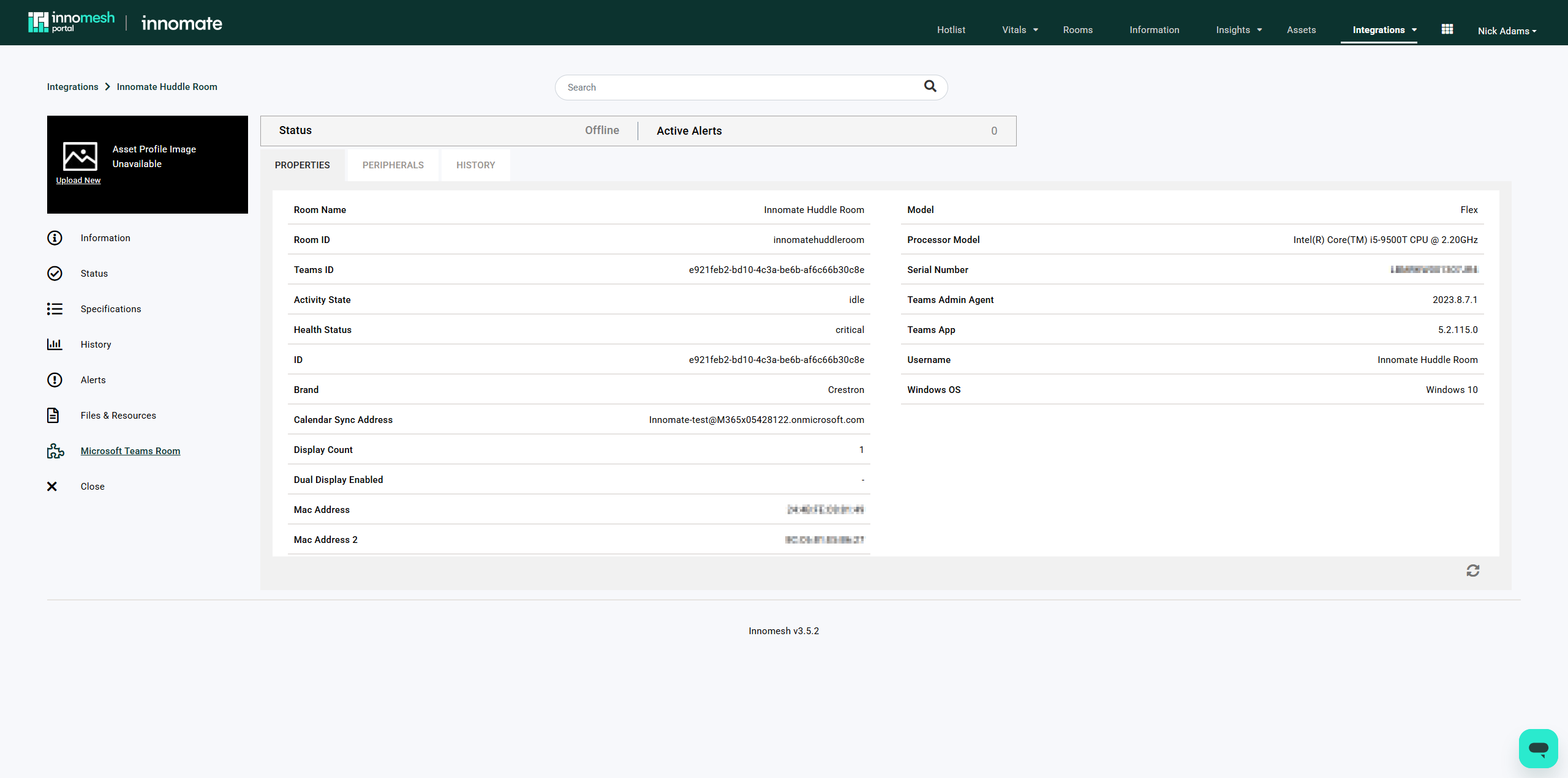The width and height of the screenshot is (1568, 778).
Task: Open the Microsoft Teams Room link
Action: 130,451
